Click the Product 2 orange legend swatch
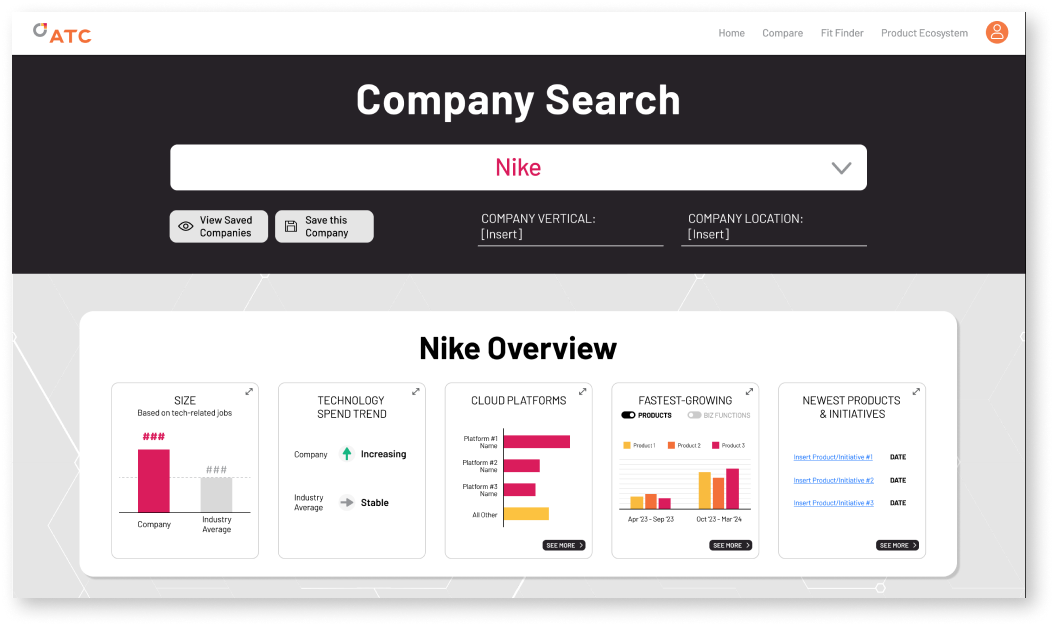This screenshot has height=626, width=1054. point(671,445)
